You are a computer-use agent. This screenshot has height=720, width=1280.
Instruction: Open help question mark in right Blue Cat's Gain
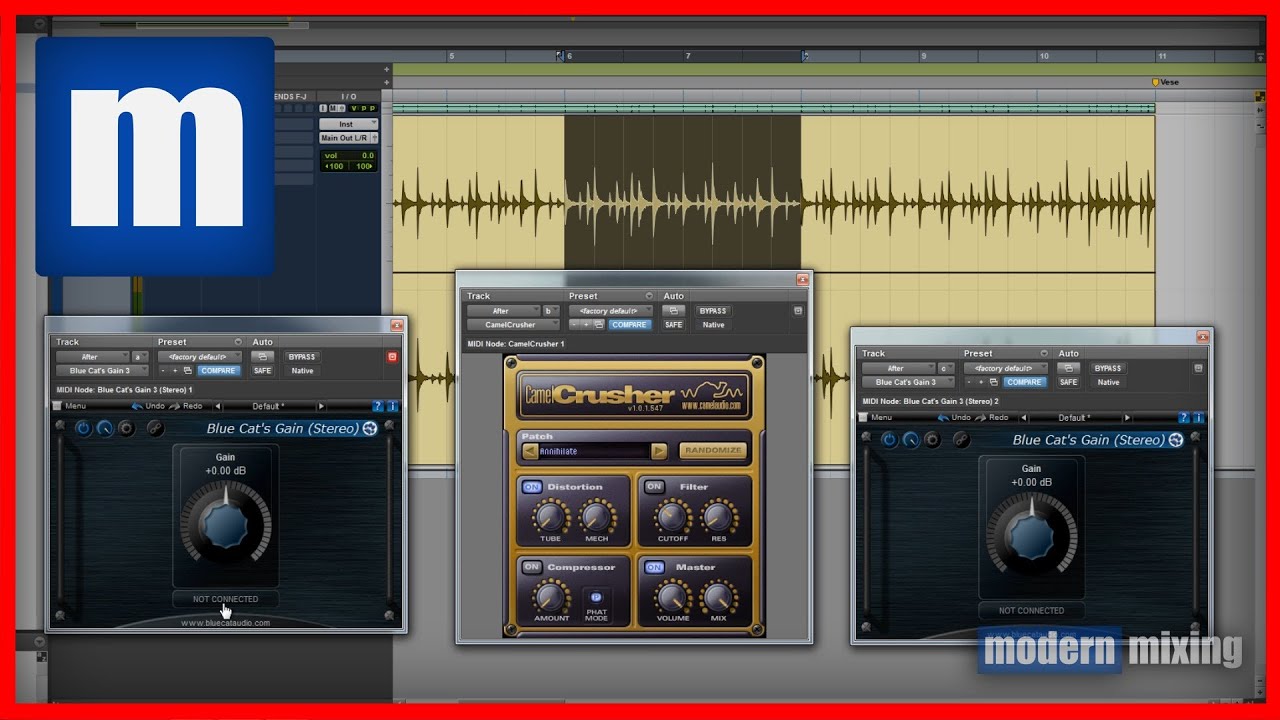click(x=1184, y=417)
